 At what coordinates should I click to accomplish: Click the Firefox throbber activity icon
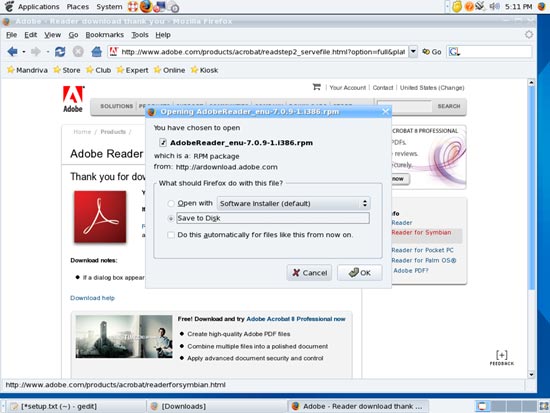tap(529, 34)
